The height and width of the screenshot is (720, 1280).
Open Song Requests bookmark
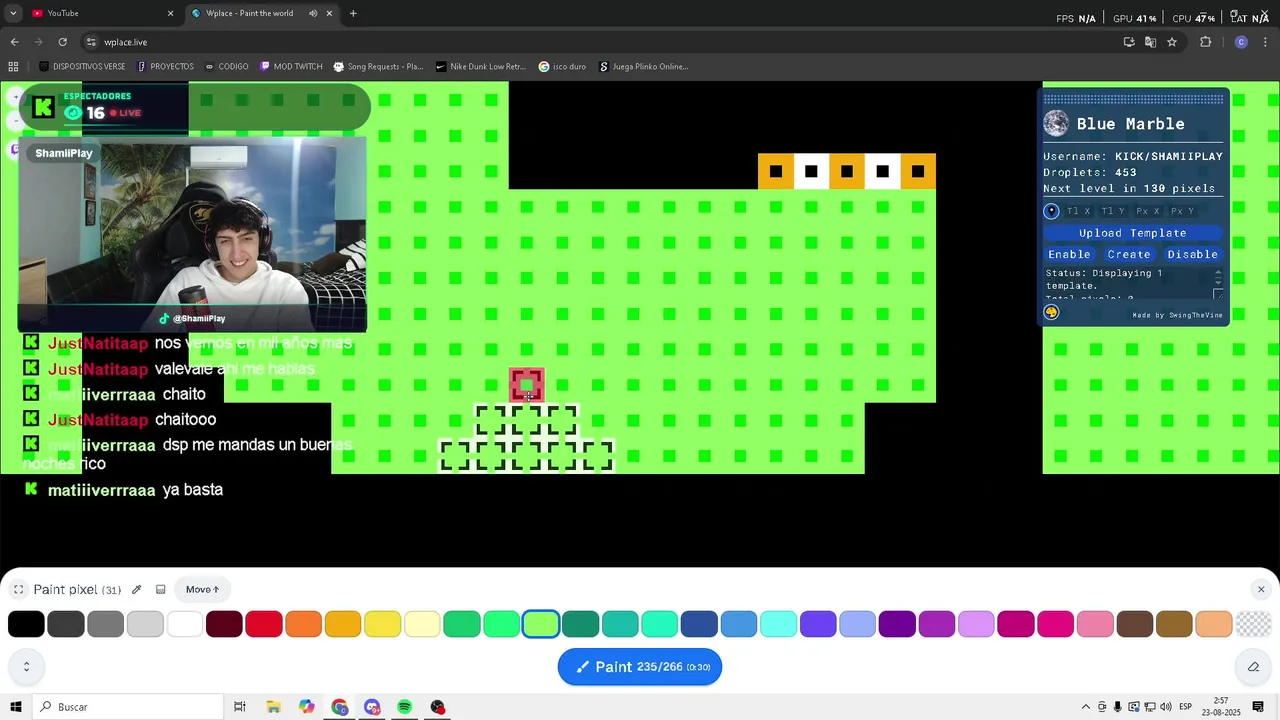378,67
